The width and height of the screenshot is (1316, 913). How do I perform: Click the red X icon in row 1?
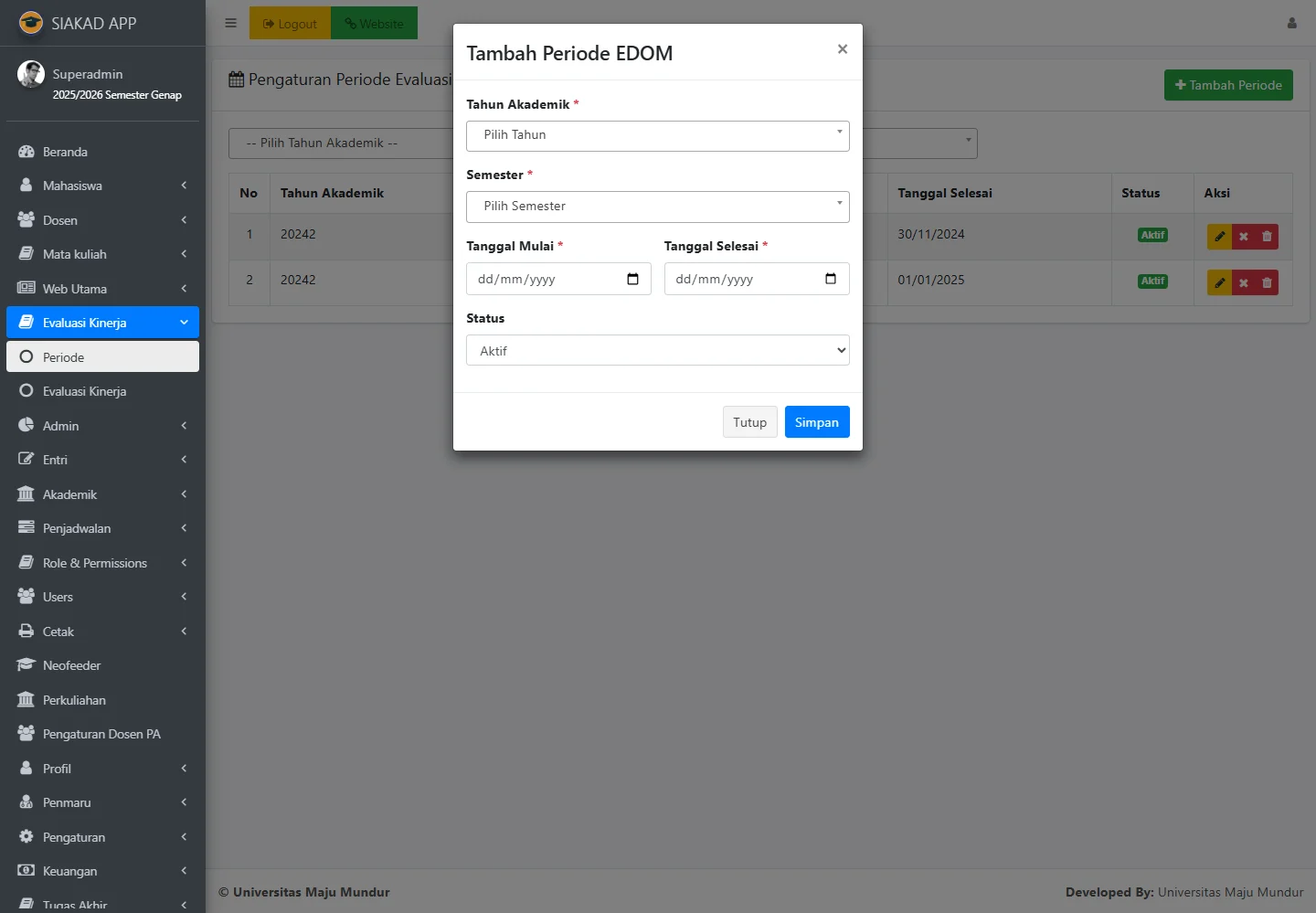(1243, 237)
